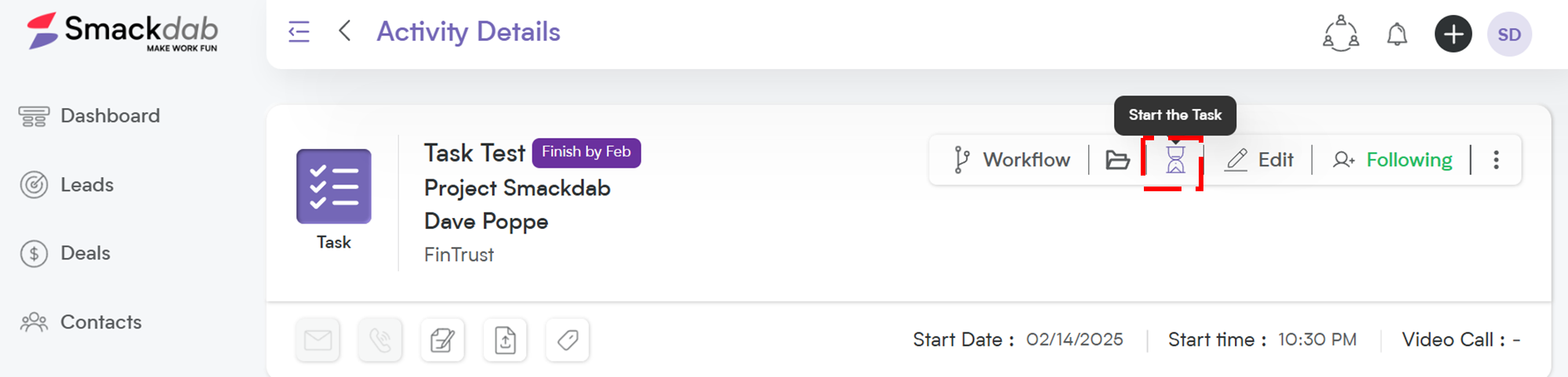
Task: Open Leads in the sidebar
Action: pos(67,185)
